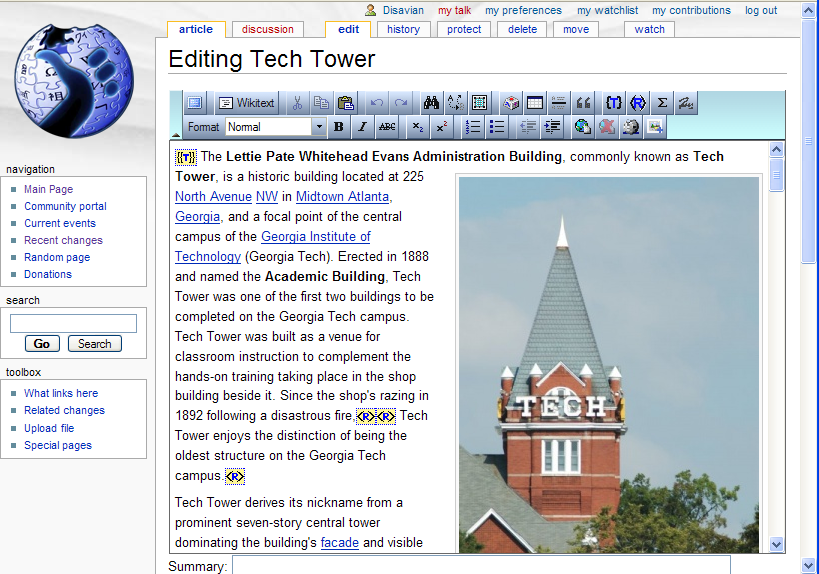Open Recent changes link
819x574 pixels.
click(x=63, y=240)
